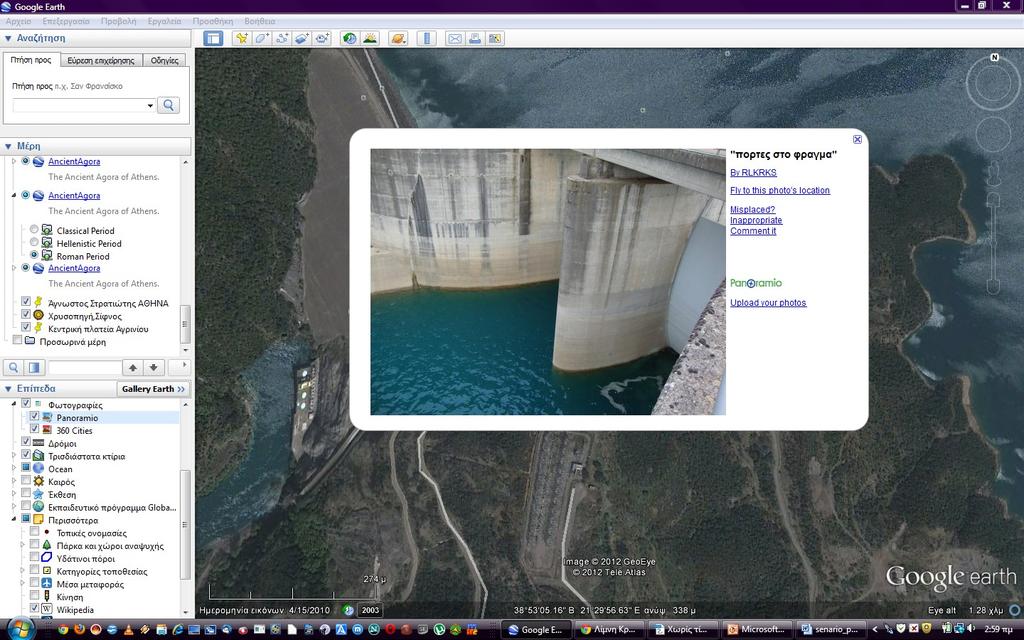Open the Αρχείο menu

[x=18, y=22]
